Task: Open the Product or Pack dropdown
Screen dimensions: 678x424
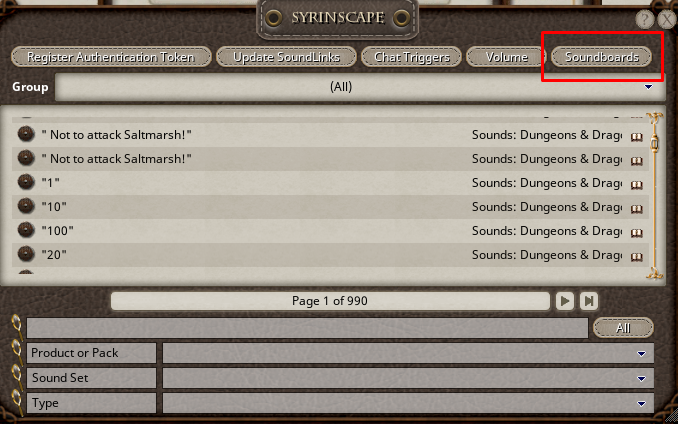Action: point(641,354)
